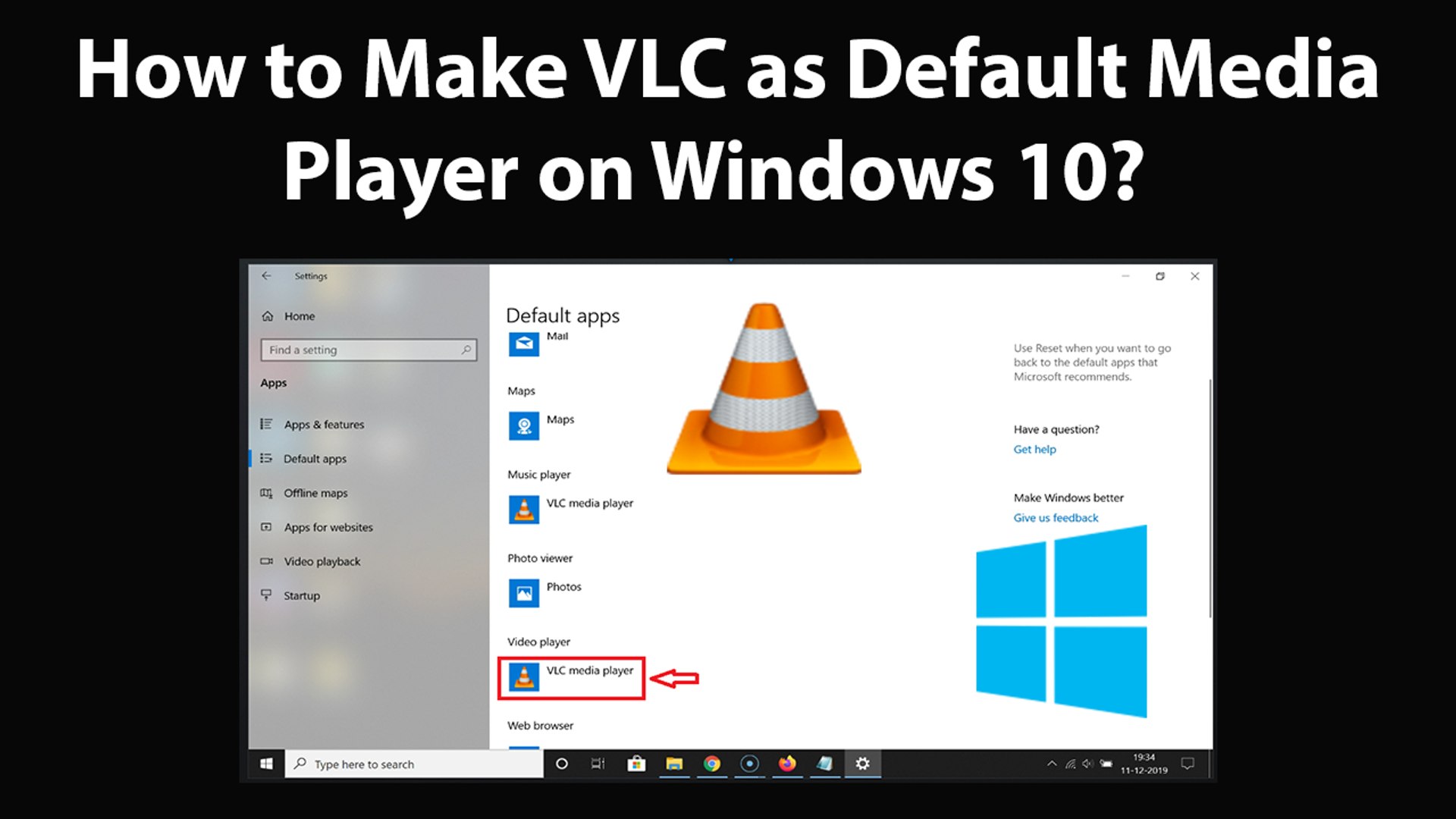Click the battery tray icon

point(1106,764)
